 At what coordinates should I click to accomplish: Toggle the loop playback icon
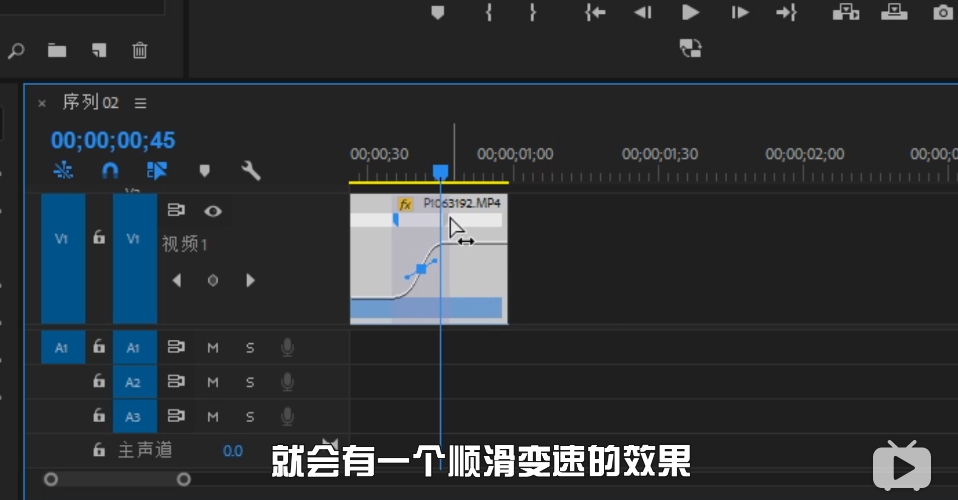click(x=690, y=48)
